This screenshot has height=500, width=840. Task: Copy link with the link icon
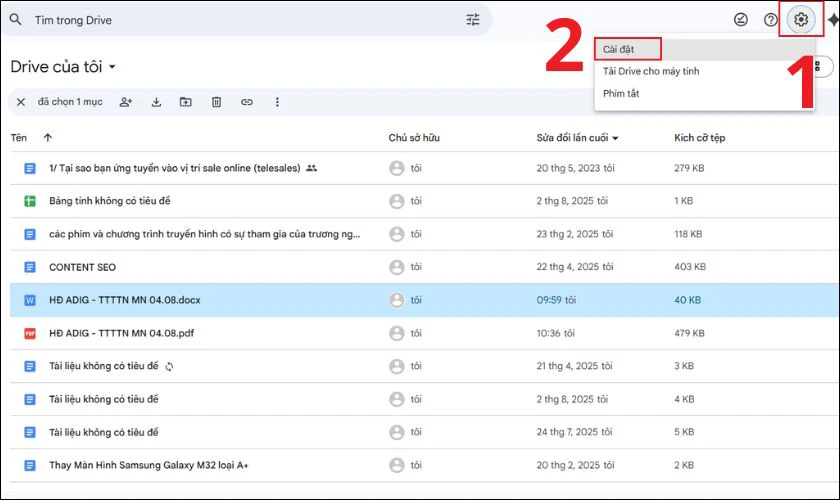point(246,102)
